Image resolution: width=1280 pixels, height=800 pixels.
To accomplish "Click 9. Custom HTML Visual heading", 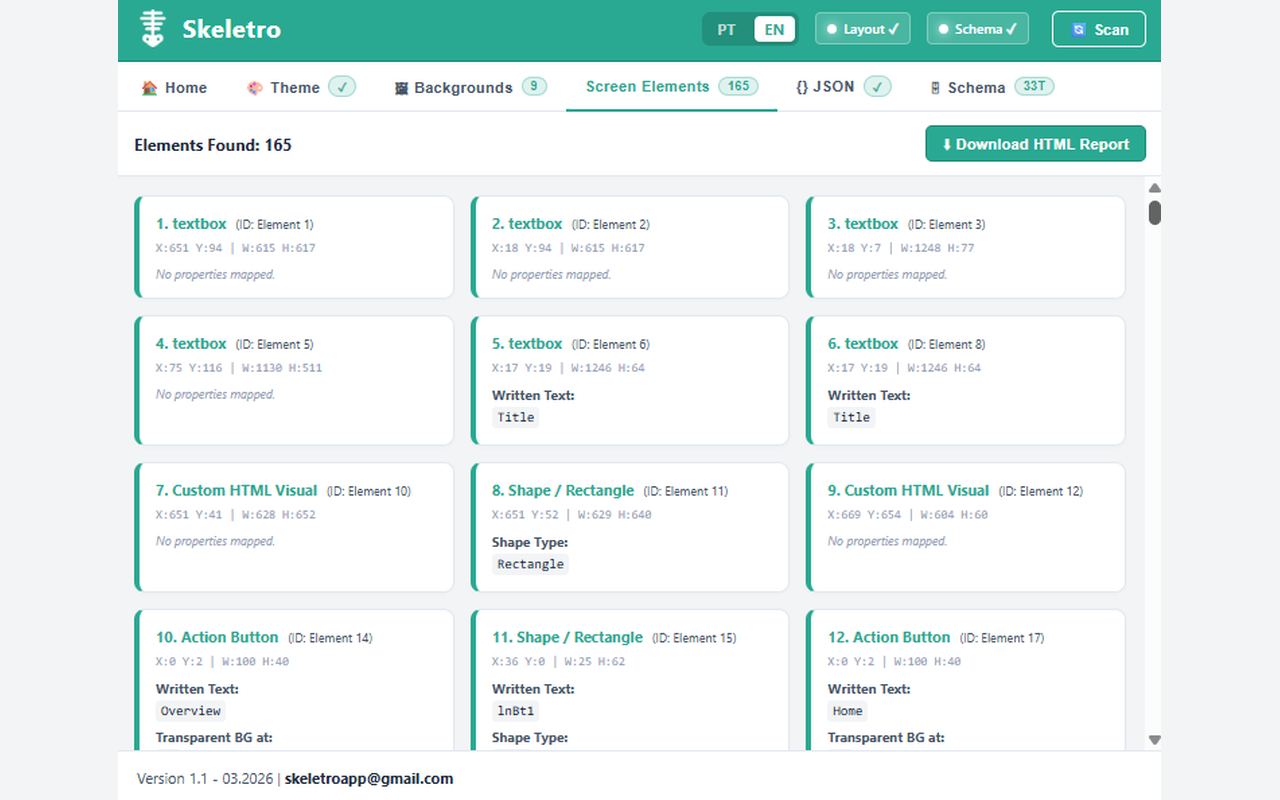I will coord(908,490).
